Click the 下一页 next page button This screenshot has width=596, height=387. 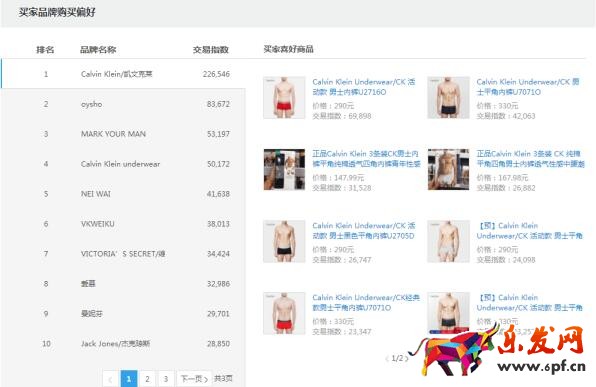[x=194, y=379]
